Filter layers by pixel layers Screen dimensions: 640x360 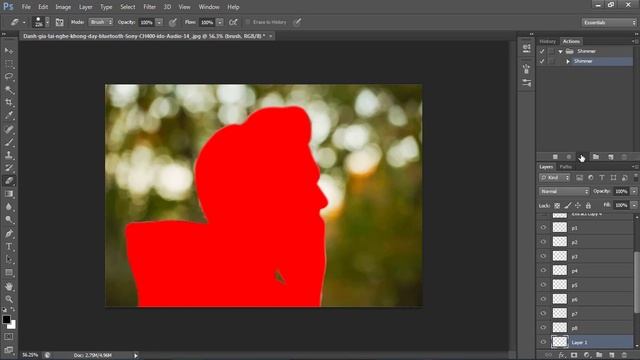[579, 178]
